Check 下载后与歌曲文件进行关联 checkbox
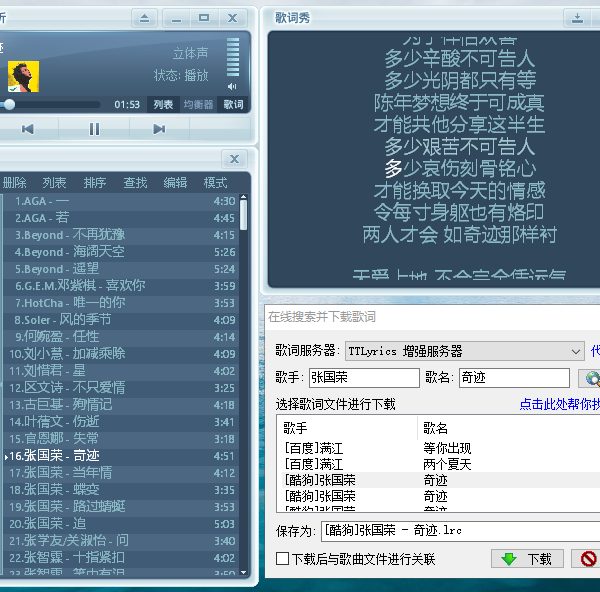 point(283,559)
